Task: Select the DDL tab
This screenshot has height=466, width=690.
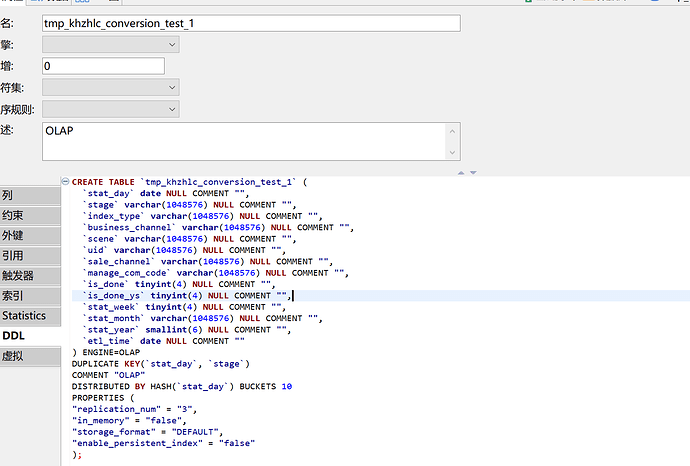Action: pyautogui.click(x=30, y=336)
